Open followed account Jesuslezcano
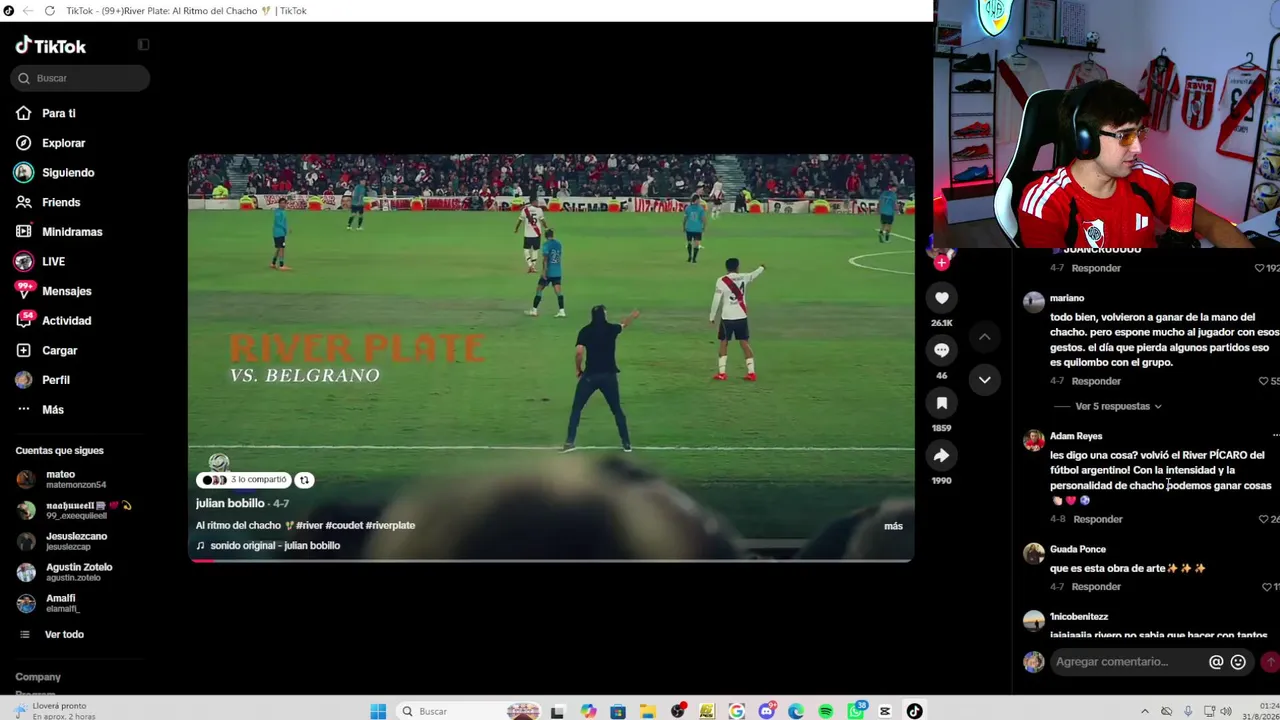 point(74,541)
